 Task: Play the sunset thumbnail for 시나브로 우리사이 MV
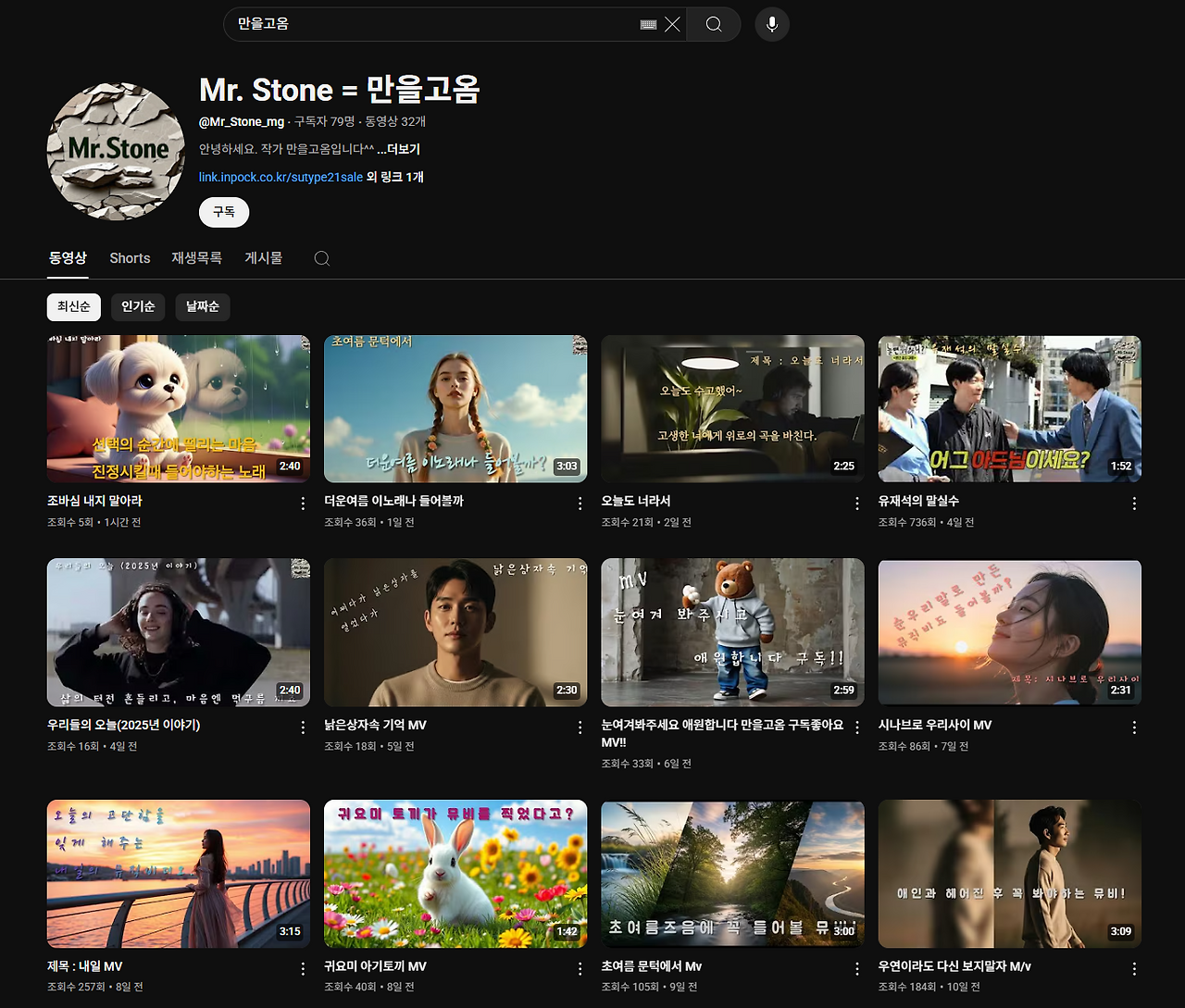click(x=1010, y=632)
